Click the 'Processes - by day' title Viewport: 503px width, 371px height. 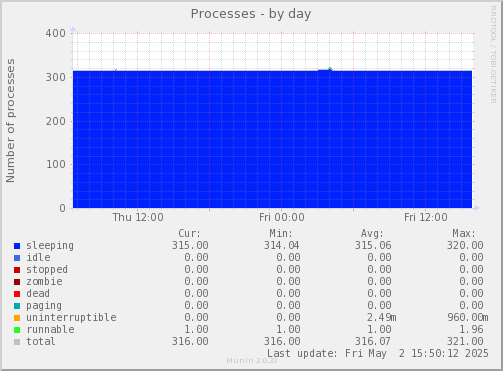[x=251, y=14]
